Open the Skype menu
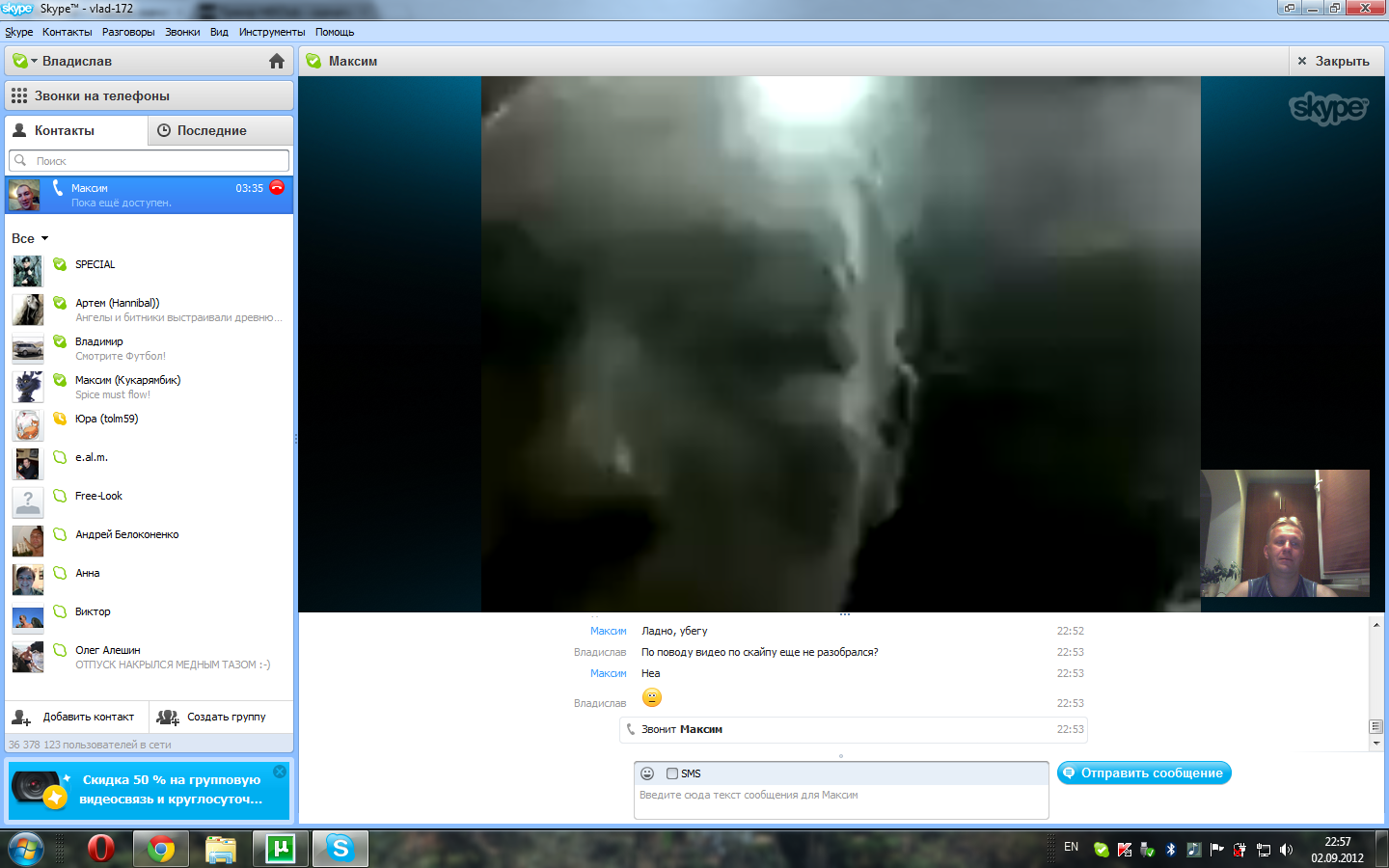This screenshot has width=1389, height=868. tap(18, 32)
